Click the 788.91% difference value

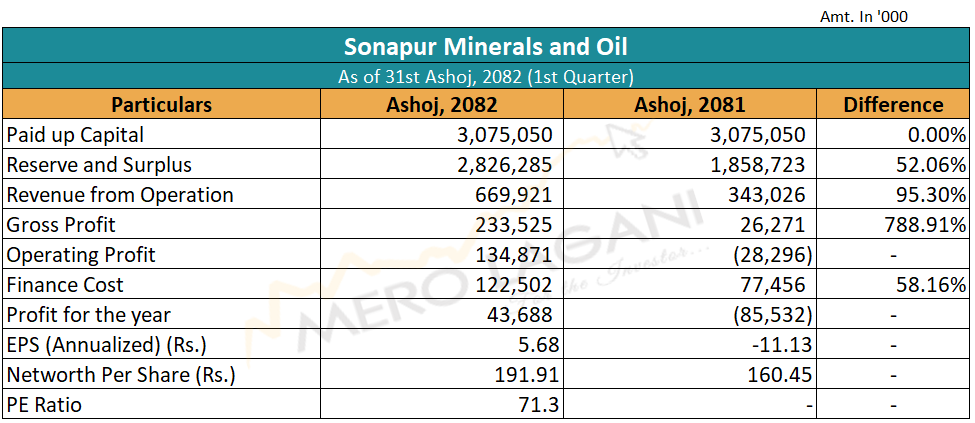(x=923, y=225)
